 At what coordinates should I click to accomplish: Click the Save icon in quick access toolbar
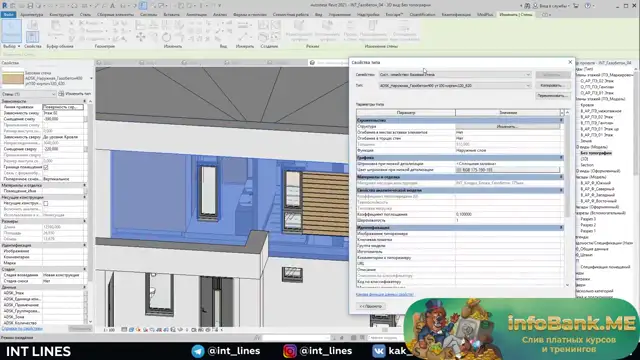click(30, 6)
